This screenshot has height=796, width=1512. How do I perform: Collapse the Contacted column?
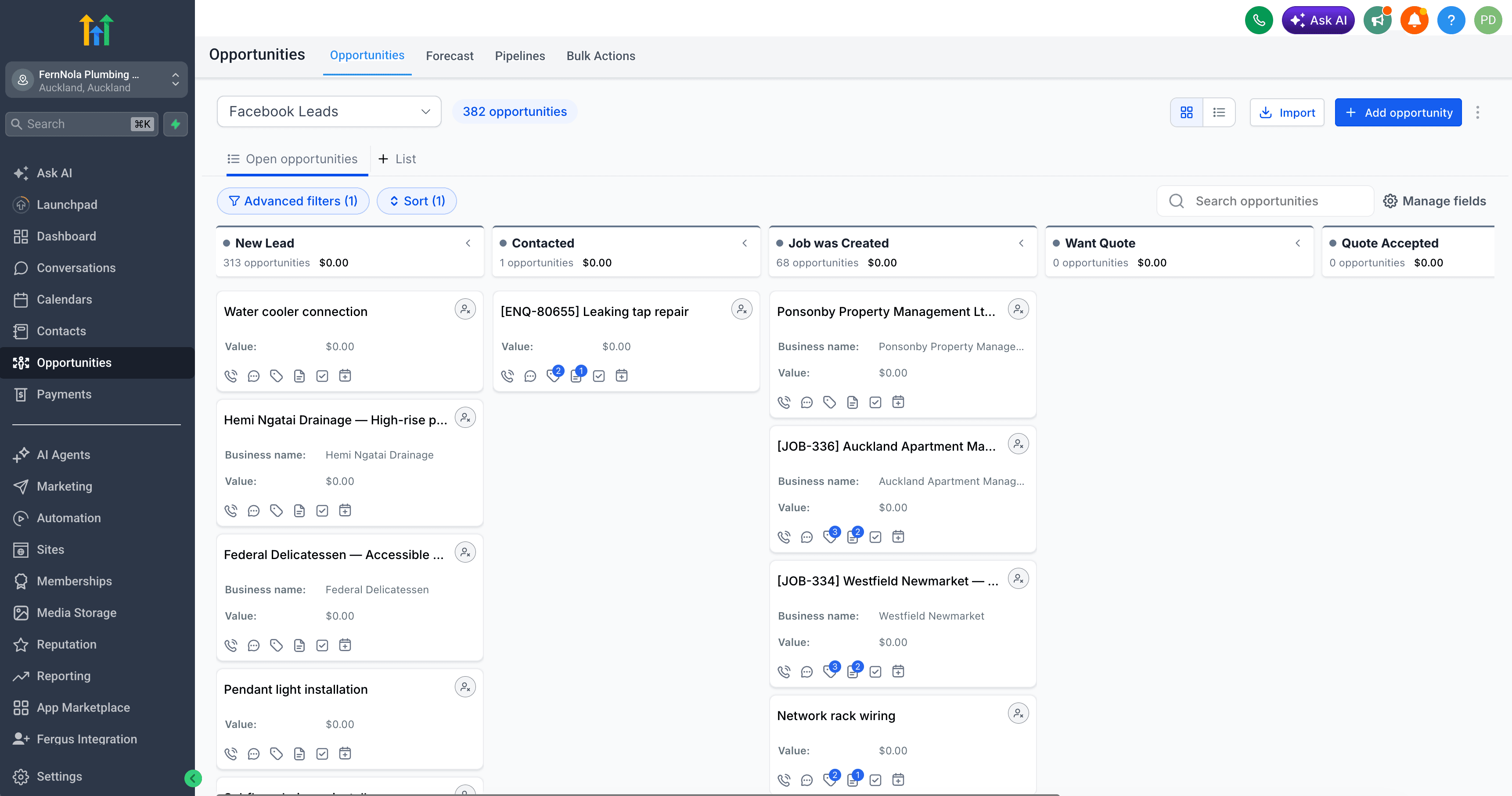click(x=744, y=244)
